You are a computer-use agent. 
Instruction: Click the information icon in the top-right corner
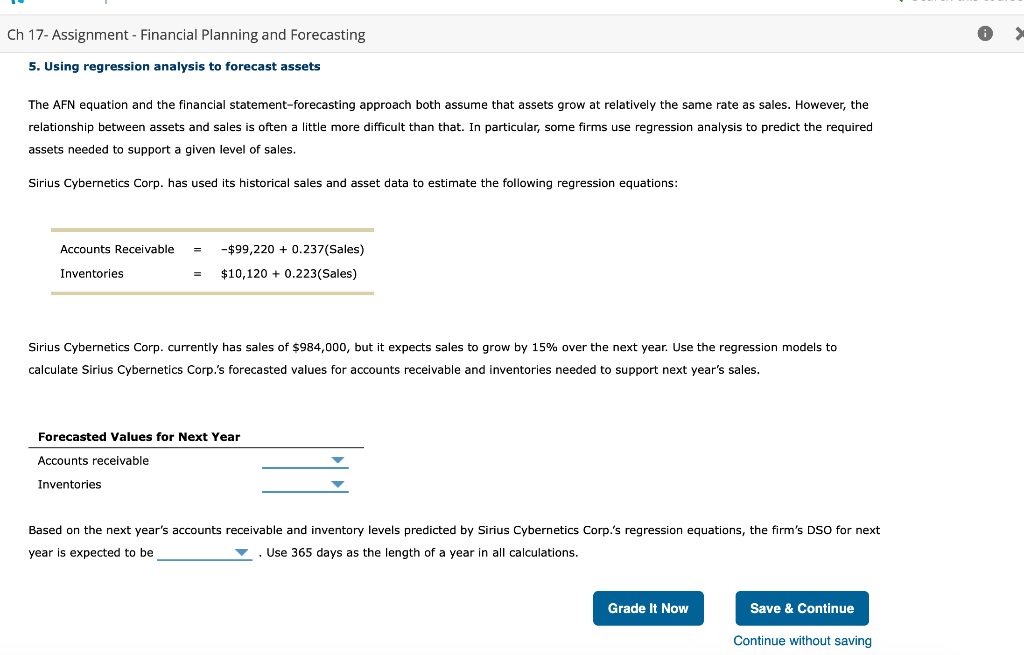point(984,33)
